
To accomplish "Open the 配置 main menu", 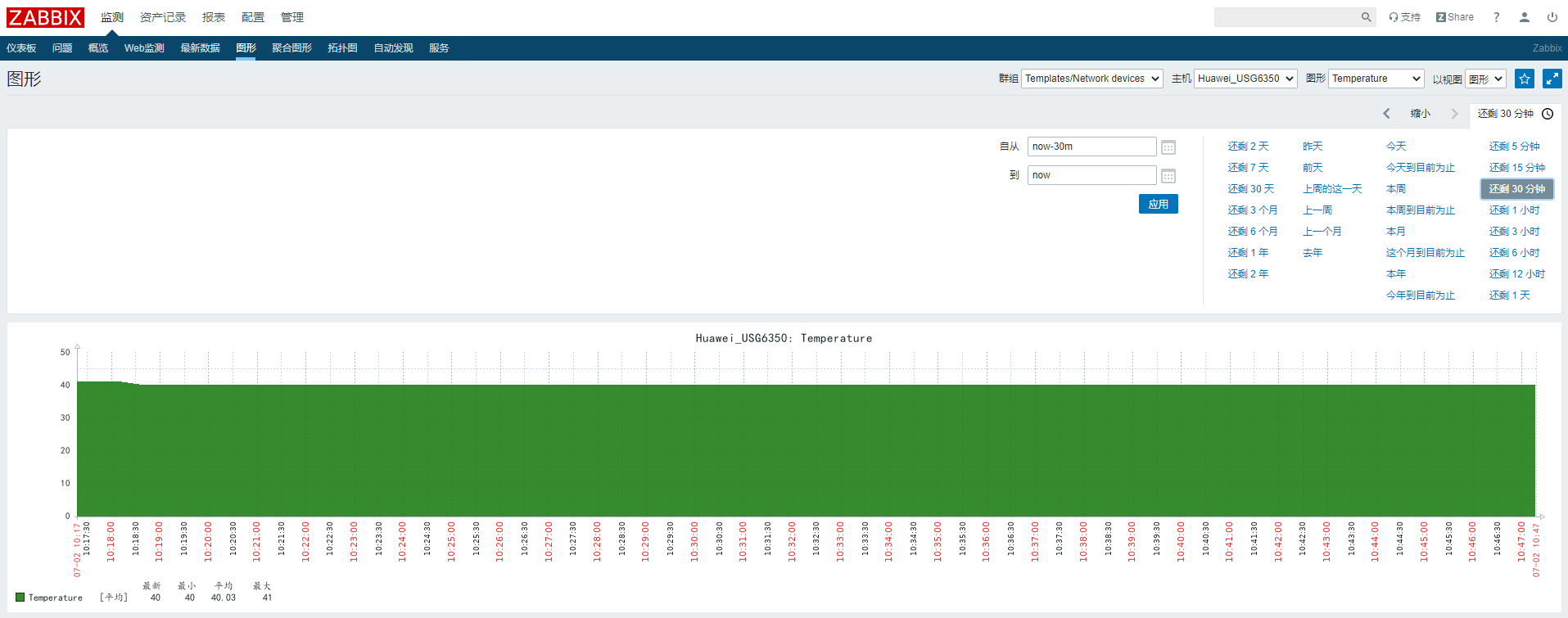I will (x=253, y=17).
